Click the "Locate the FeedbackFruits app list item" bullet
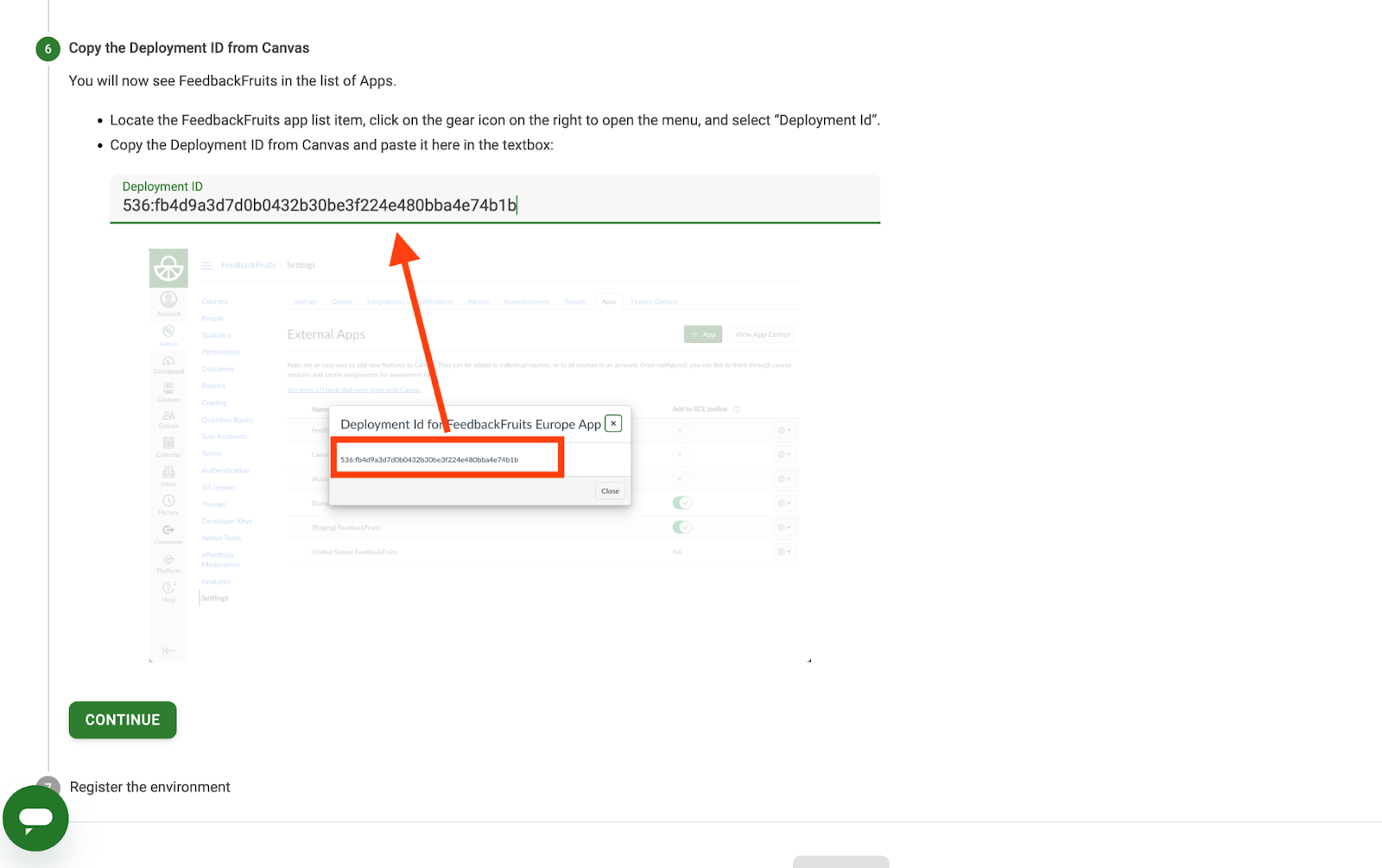Viewport: 1382px width, 868px height. click(495, 120)
